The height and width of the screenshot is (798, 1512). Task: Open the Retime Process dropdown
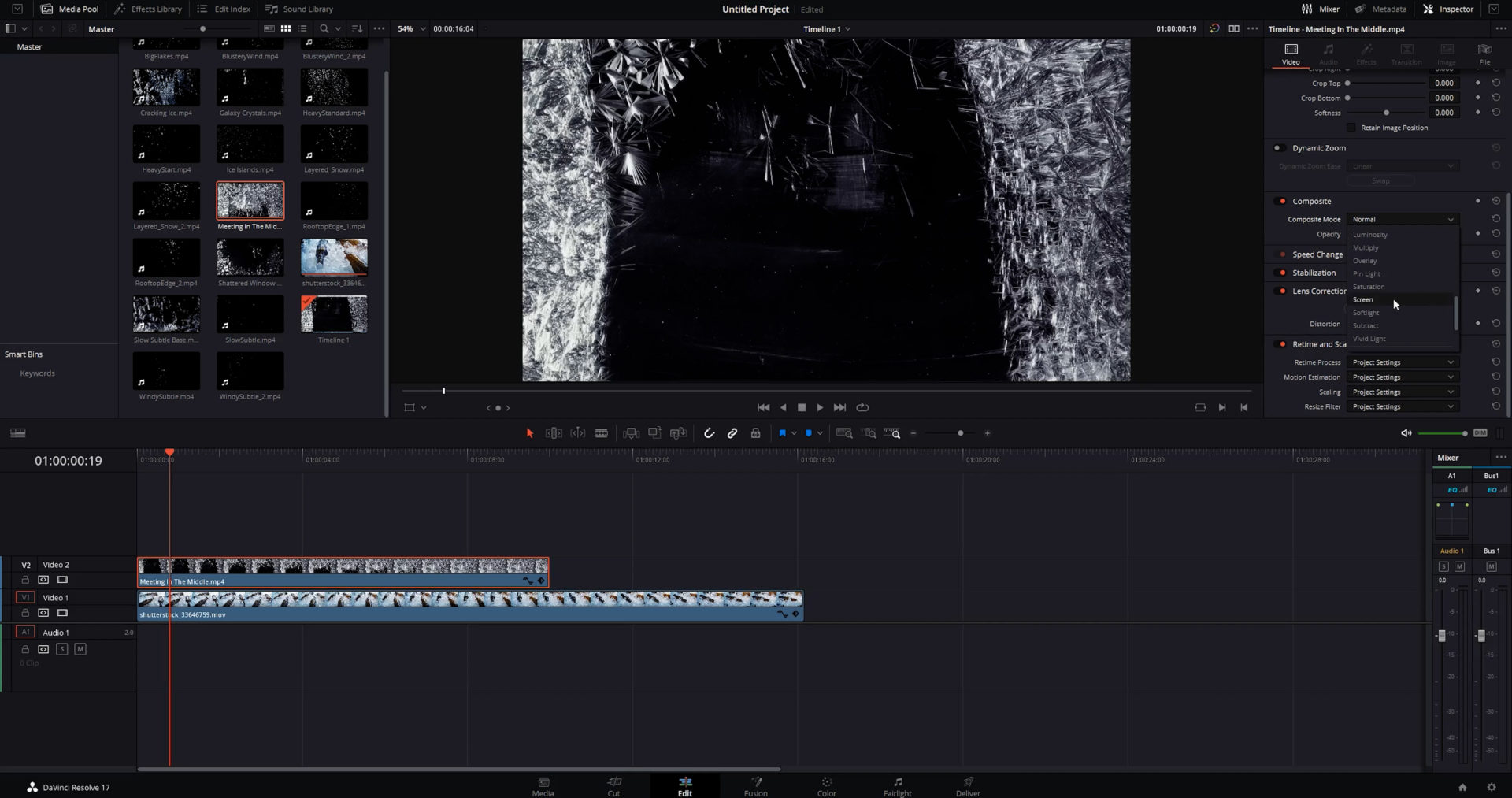click(x=1403, y=362)
